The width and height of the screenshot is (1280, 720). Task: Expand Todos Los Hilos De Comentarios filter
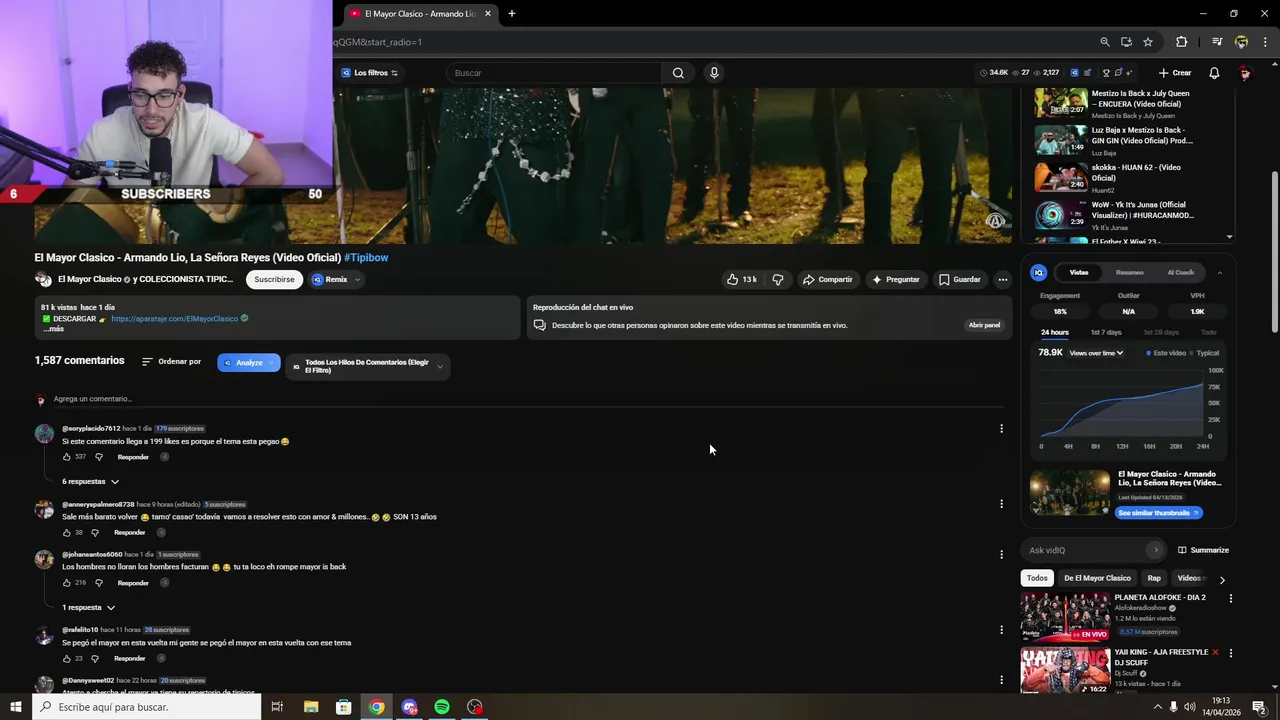(367, 367)
